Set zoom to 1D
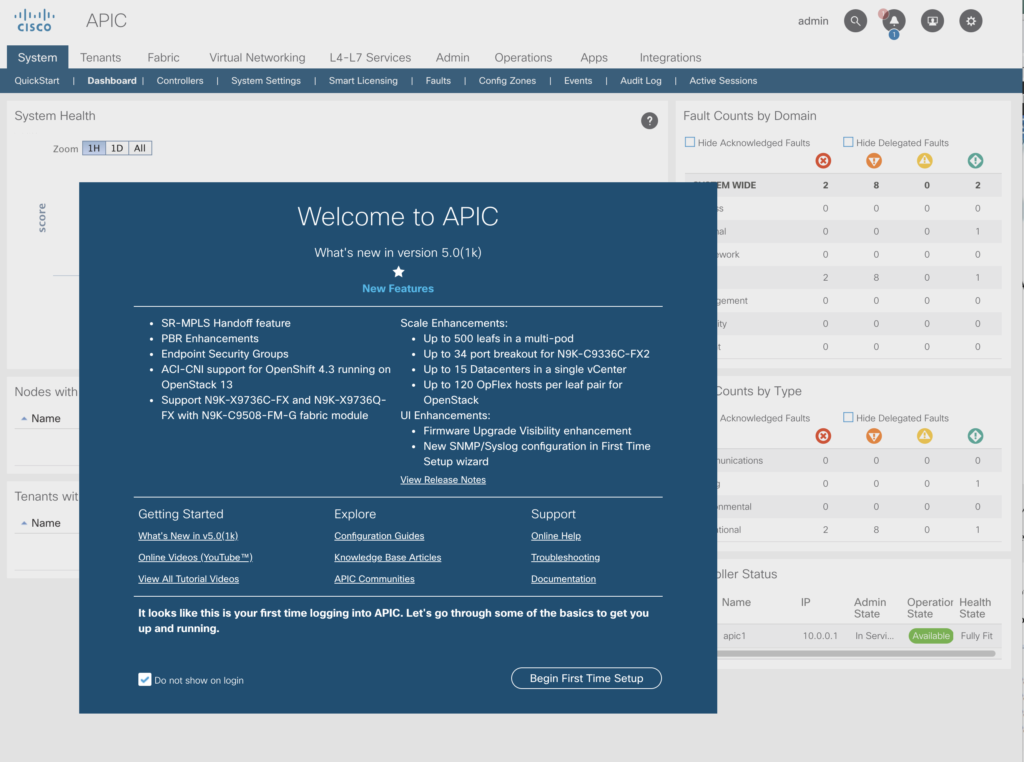 [117, 148]
